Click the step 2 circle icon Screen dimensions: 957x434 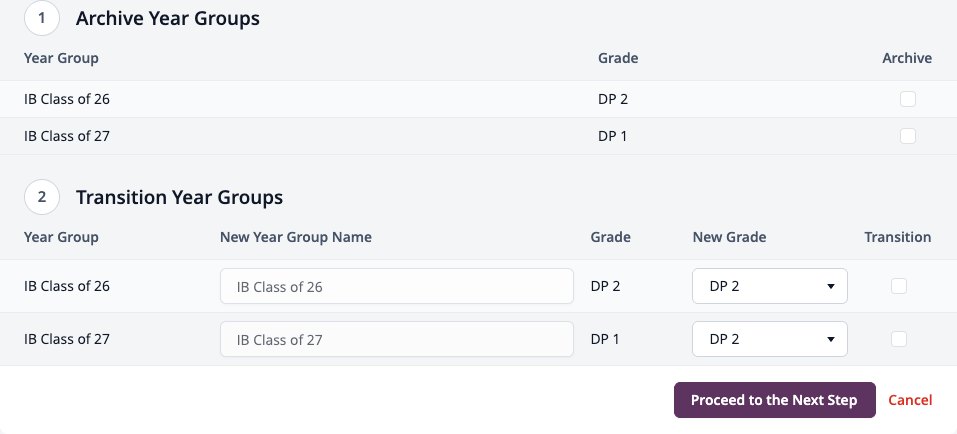pyautogui.click(x=42, y=197)
